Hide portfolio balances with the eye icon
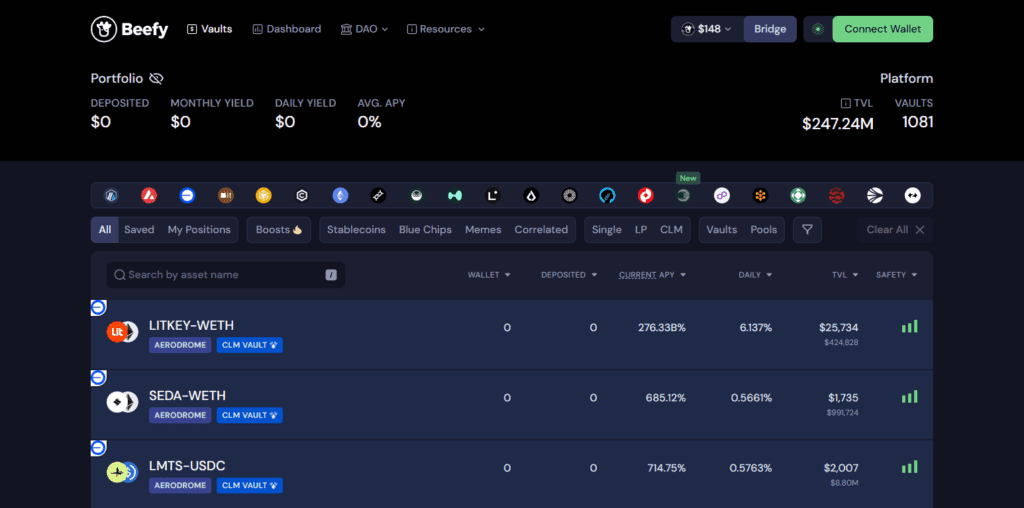The height and width of the screenshot is (508, 1024). tap(155, 79)
